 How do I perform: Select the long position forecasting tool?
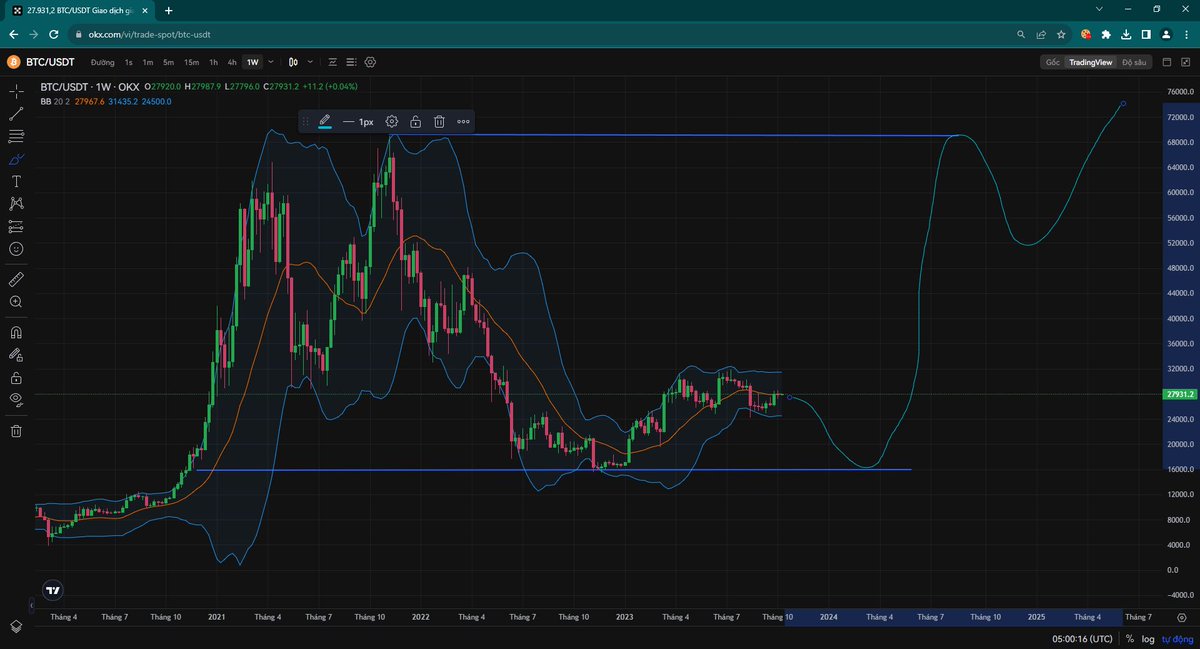pos(16,226)
